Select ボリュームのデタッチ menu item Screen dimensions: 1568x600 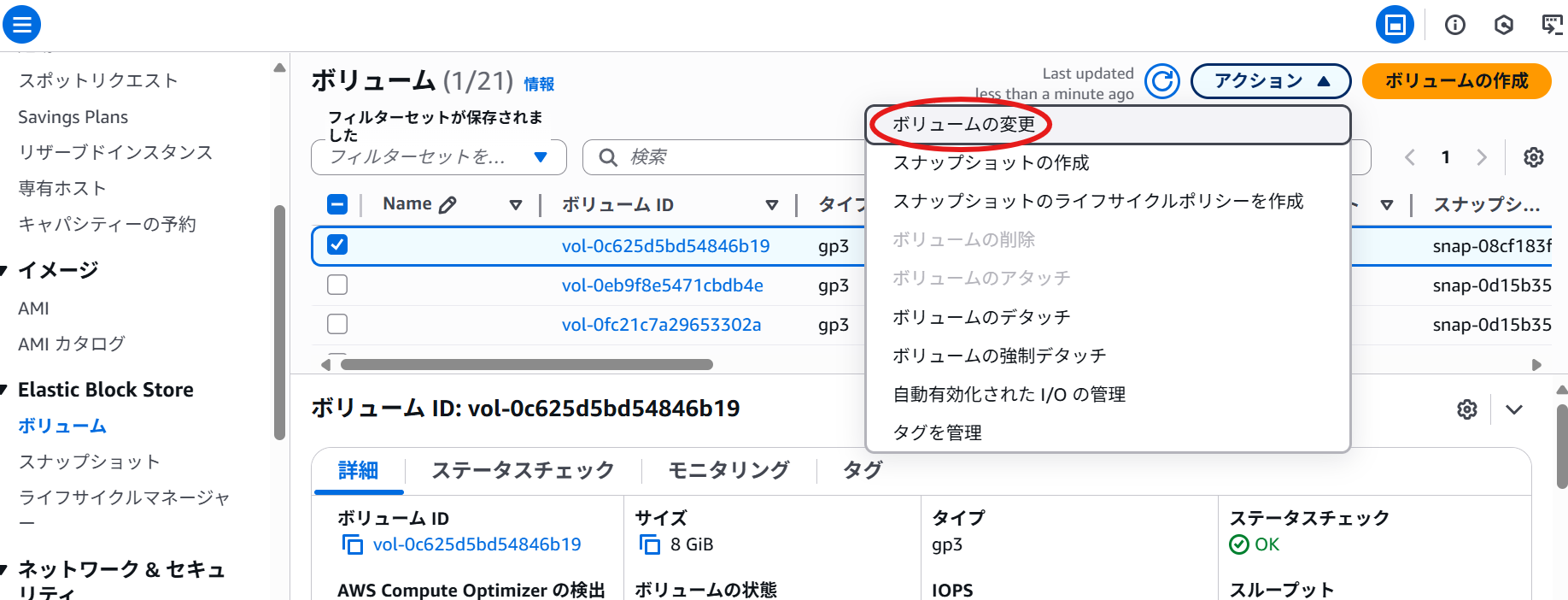coord(1108,317)
